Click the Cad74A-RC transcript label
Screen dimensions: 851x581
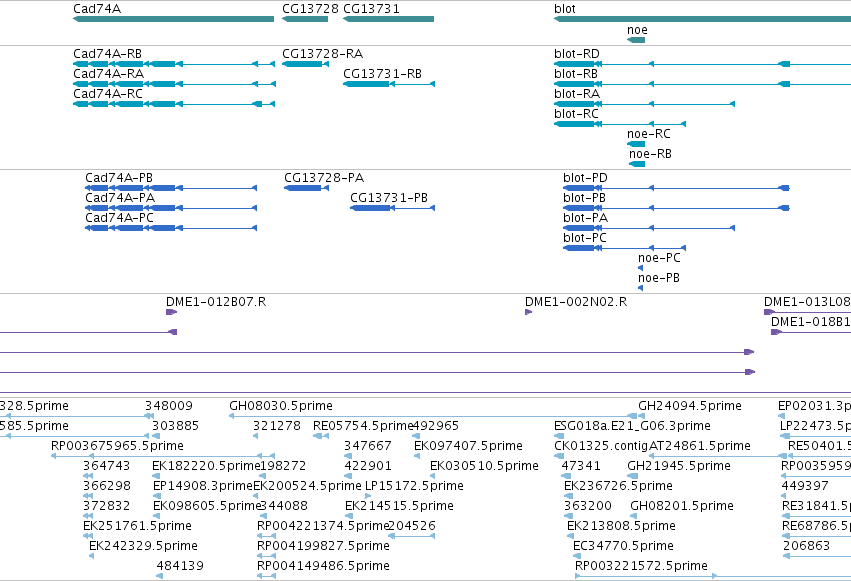coord(108,94)
